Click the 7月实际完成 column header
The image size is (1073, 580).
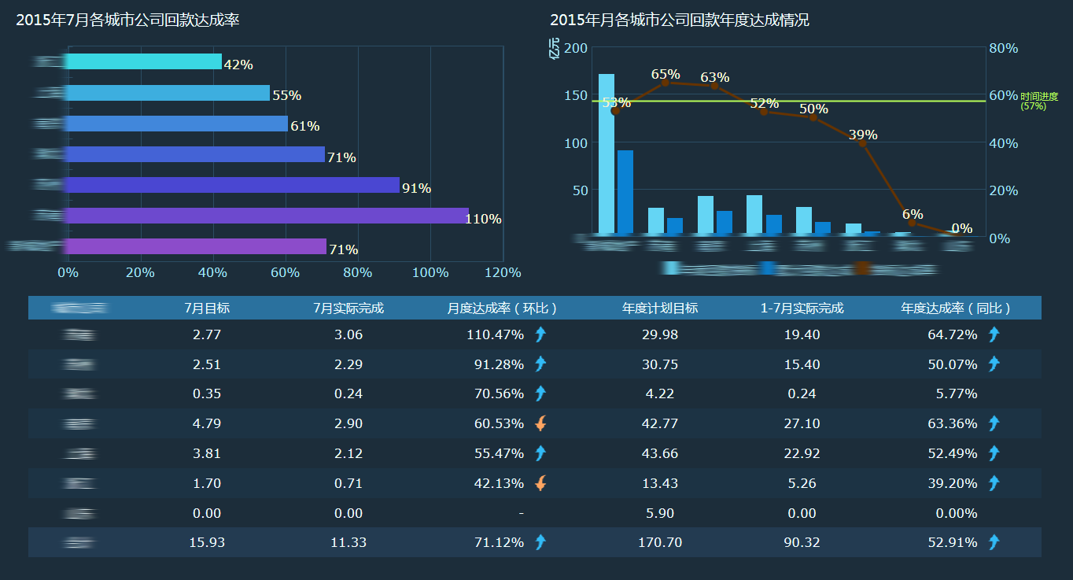pos(348,308)
